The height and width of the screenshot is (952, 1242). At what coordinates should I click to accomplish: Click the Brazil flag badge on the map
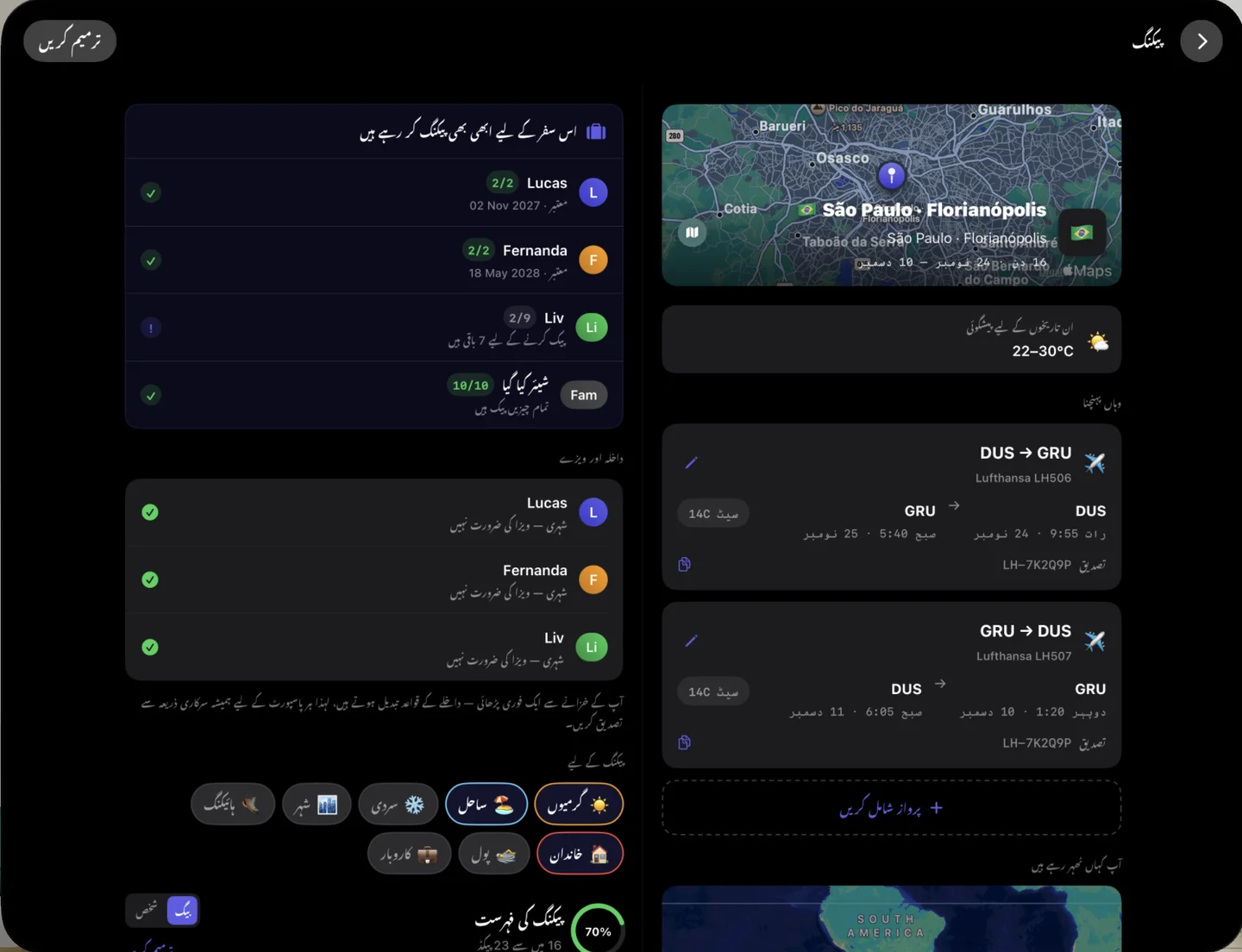[x=1082, y=233]
